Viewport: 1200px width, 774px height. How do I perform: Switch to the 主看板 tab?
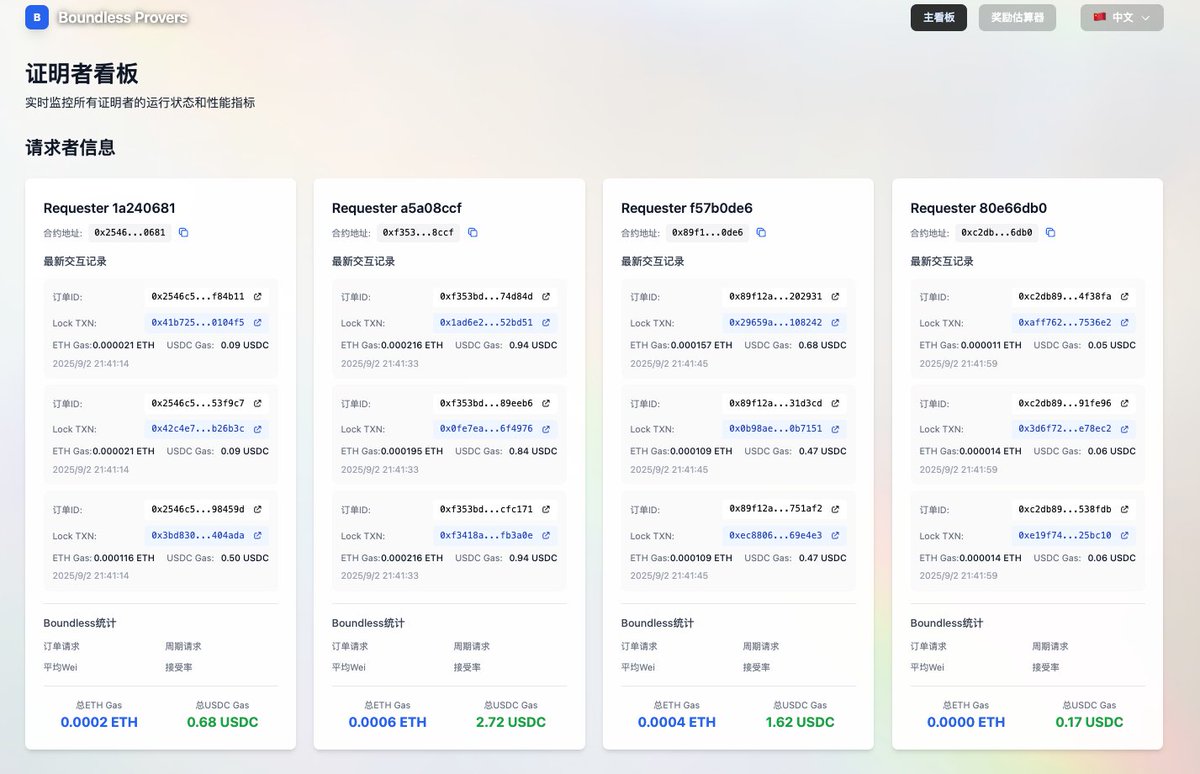click(938, 18)
